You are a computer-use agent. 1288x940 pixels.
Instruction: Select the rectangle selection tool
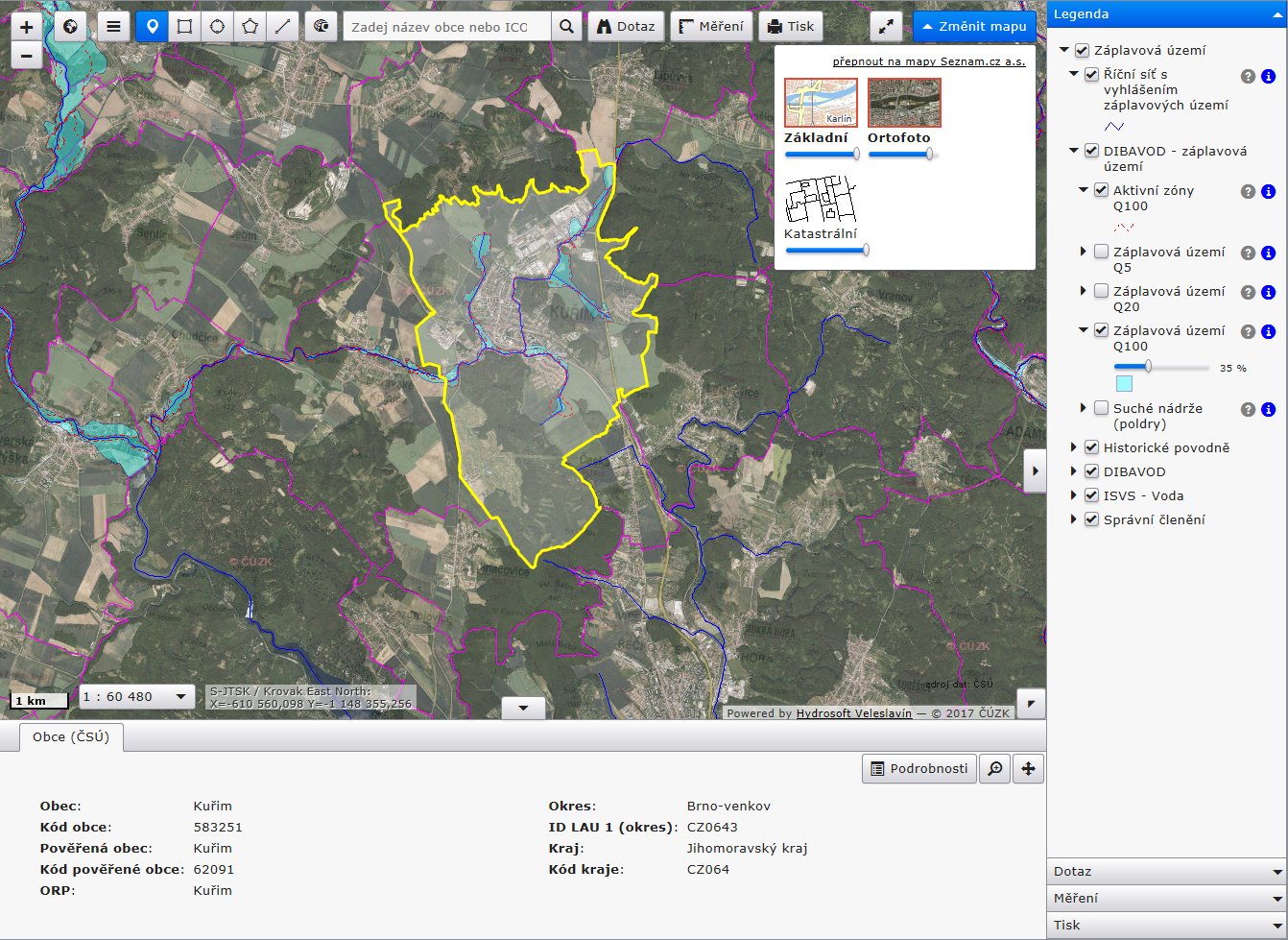tap(184, 27)
